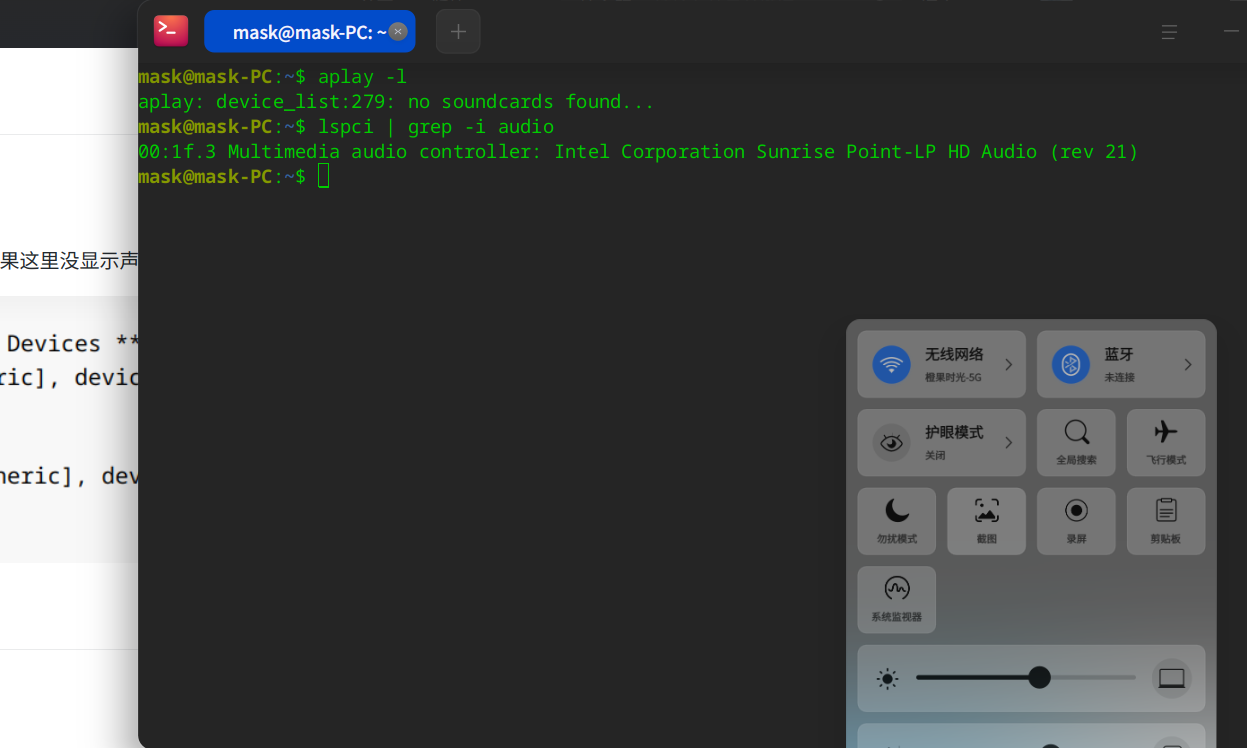The height and width of the screenshot is (748, 1247).
Task: Open a new terminal tab with plus button
Action: (x=458, y=31)
